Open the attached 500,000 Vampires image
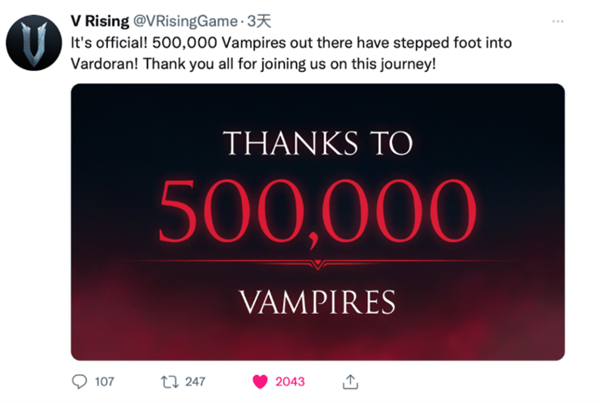The width and height of the screenshot is (600, 403). point(318,222)
